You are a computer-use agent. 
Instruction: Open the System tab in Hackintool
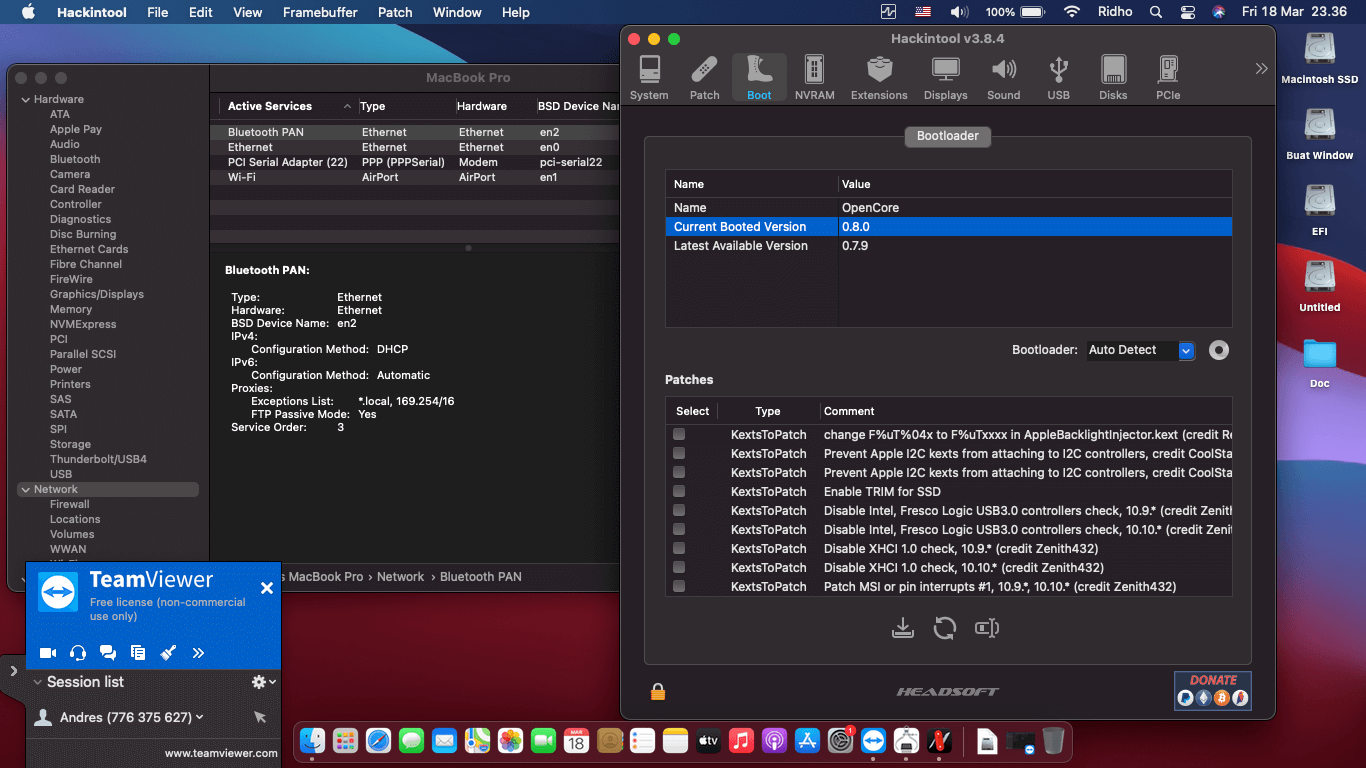649,77
